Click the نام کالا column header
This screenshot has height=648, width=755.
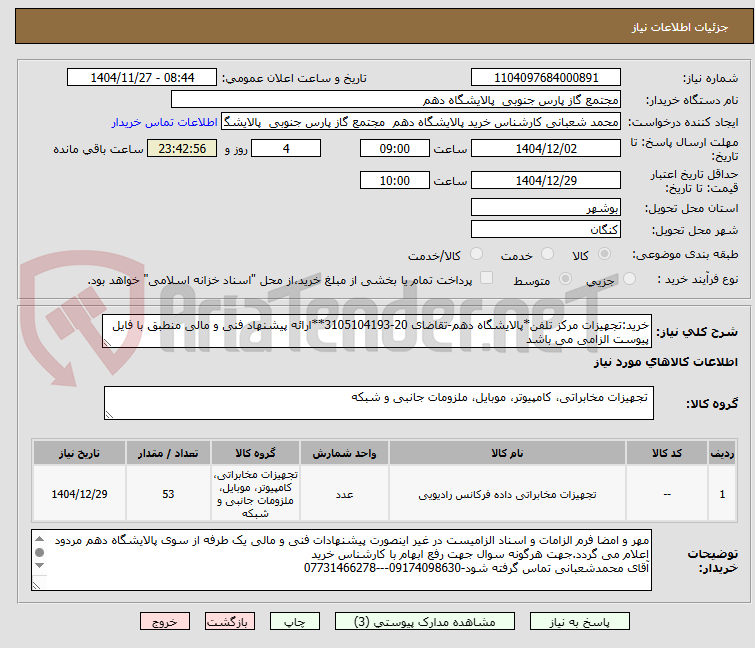point(507,453)
